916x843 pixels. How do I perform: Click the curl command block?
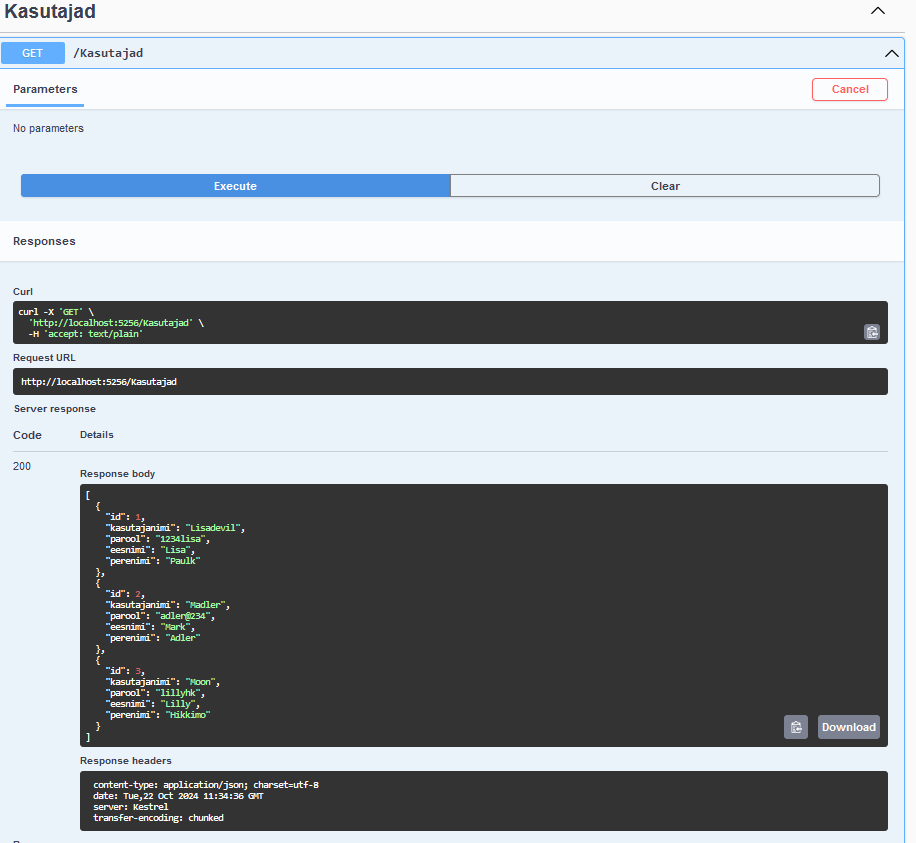click(x=450, y=322)
